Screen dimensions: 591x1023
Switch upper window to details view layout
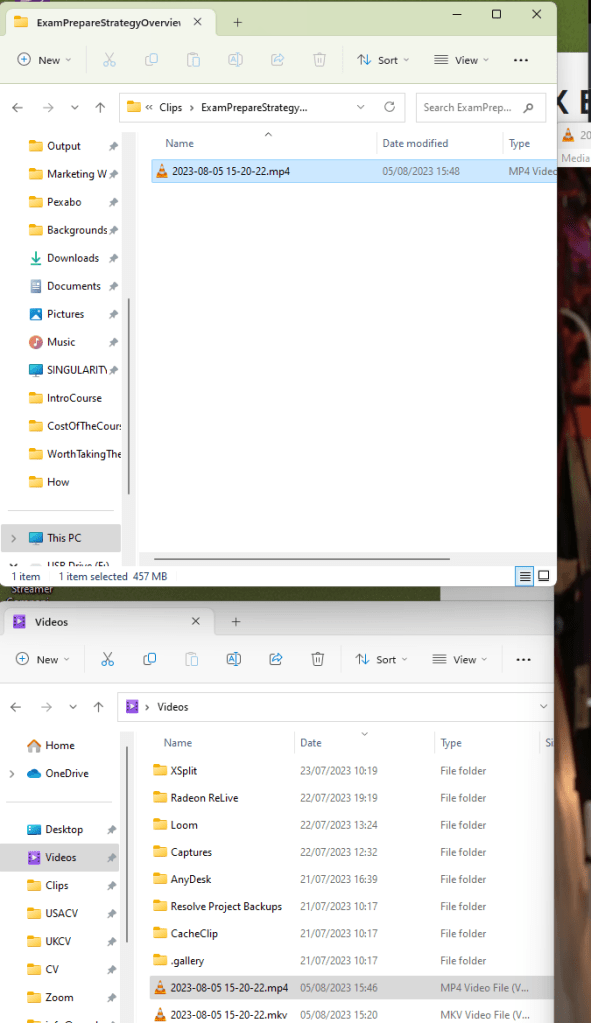coord(524,576)
